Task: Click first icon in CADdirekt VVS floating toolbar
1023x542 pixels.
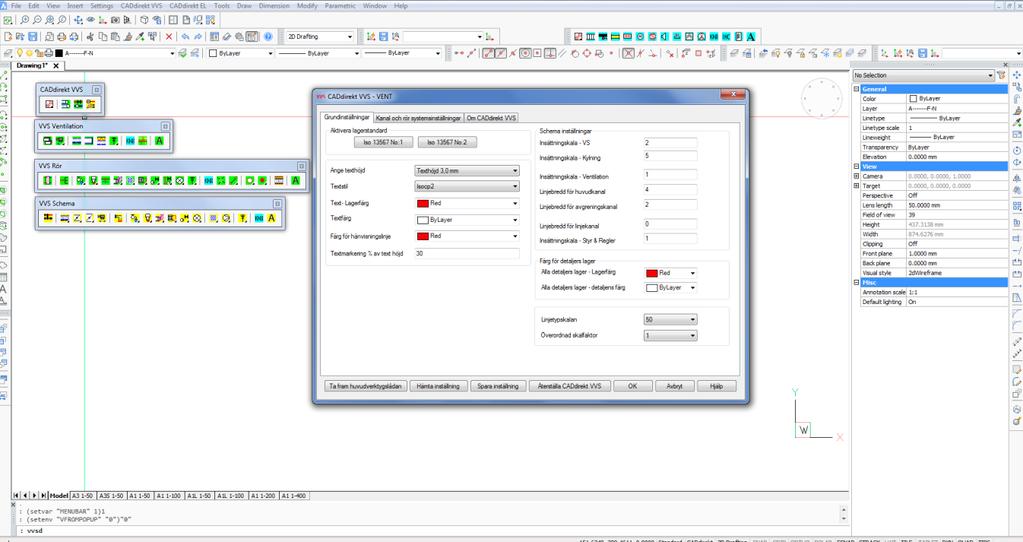Action: 49,104
